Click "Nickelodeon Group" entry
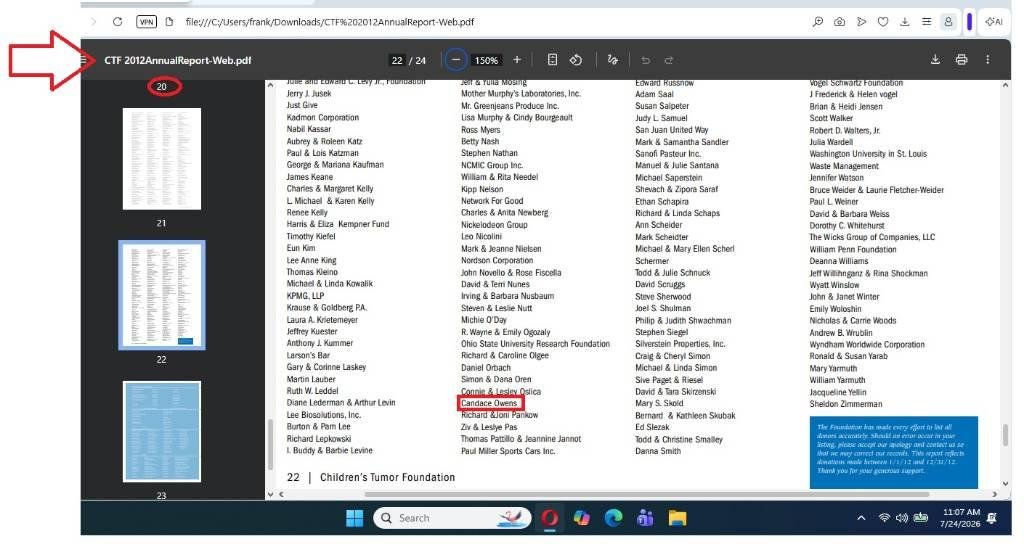The image size is (1024, 552). pyautogui.click(x=494, y=225)
